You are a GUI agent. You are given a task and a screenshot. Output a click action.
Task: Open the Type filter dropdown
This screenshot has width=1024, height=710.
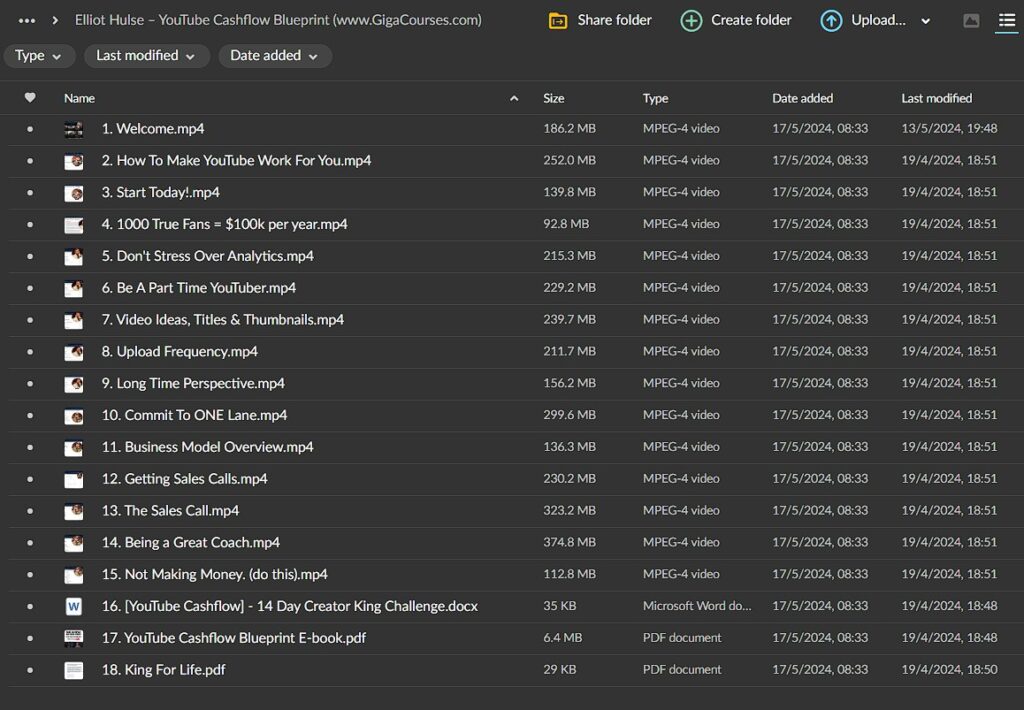tap(39, 56)
